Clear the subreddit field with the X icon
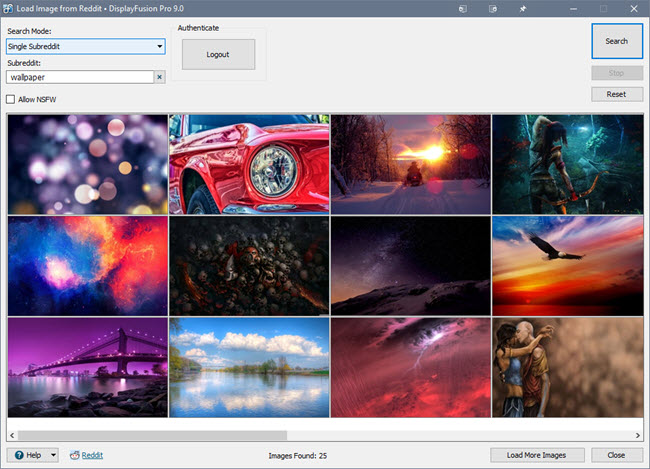 (159, 76)
